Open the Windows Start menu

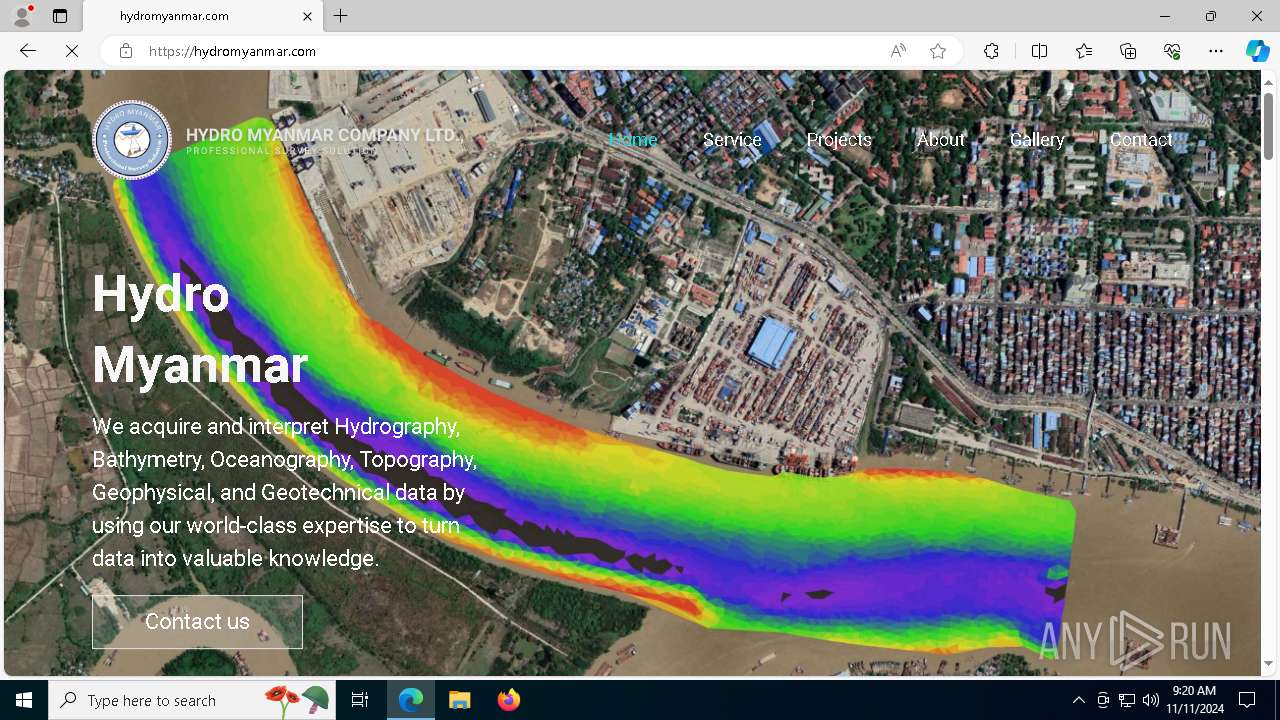point(24,700)
